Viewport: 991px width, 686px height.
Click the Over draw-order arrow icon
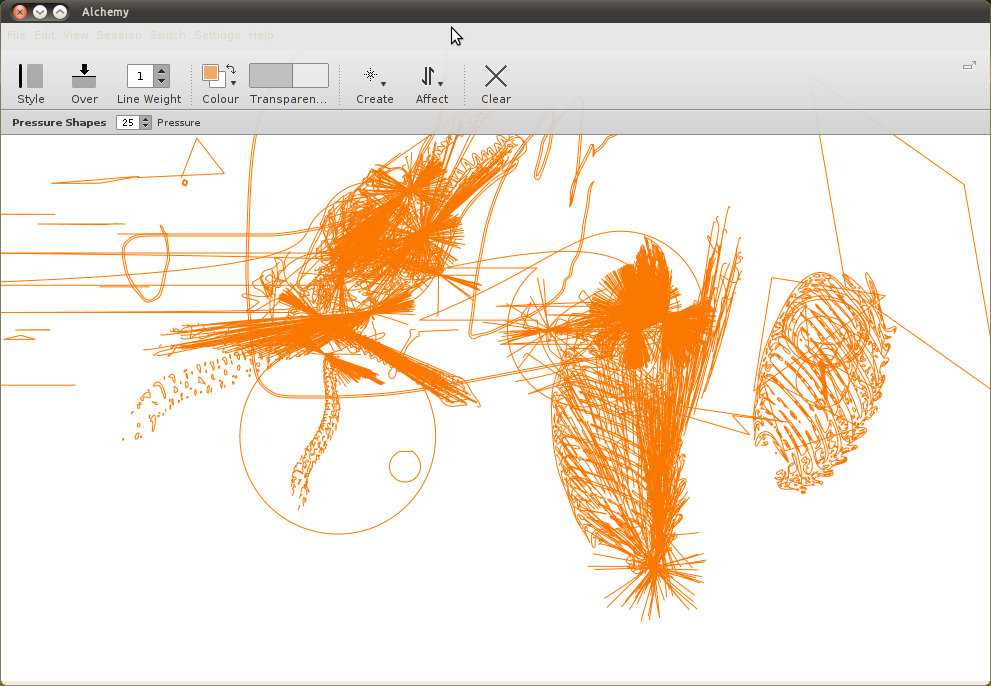(x=84, y=74)
